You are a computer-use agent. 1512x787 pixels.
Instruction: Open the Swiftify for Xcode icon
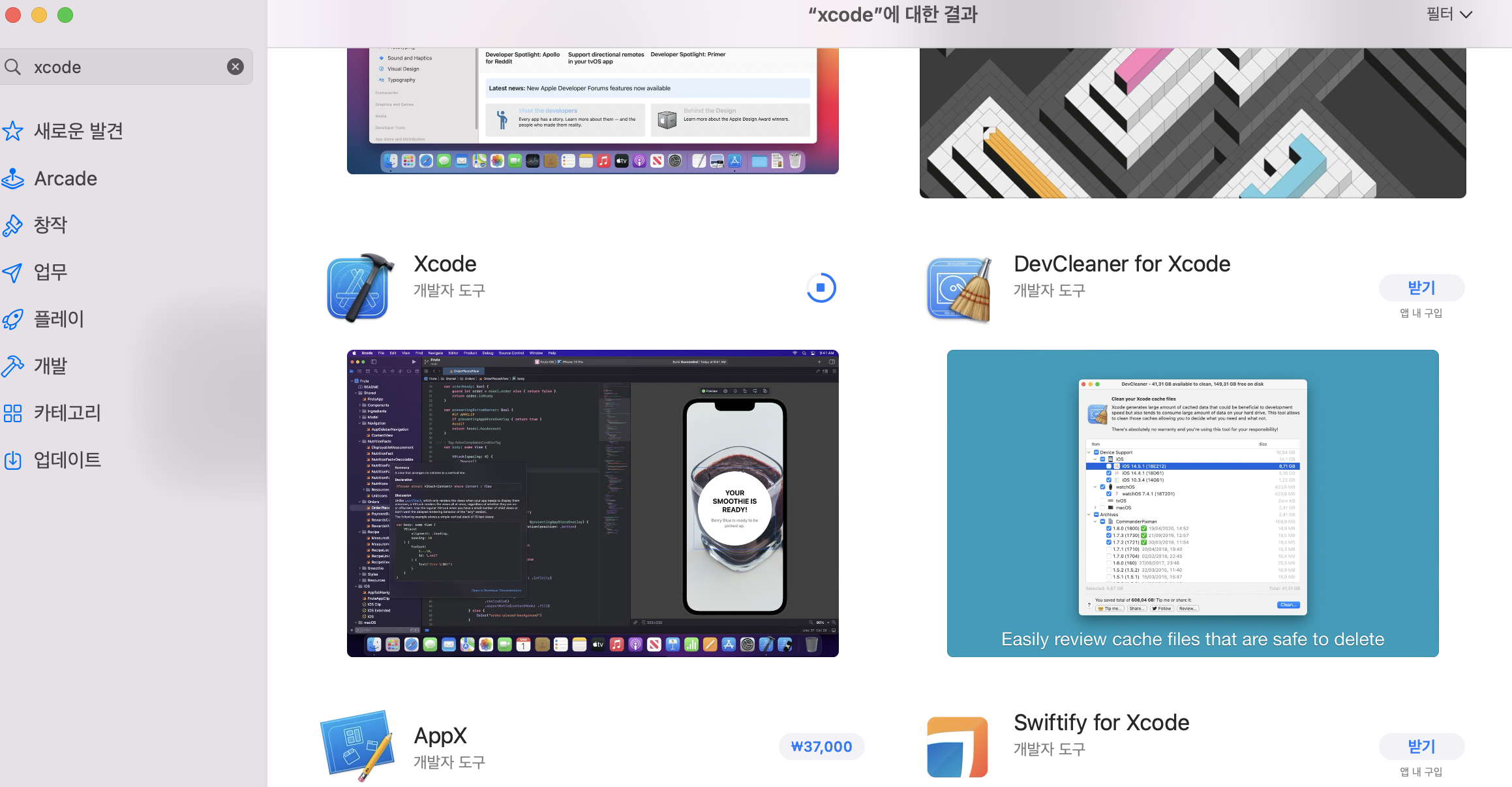coord(958,747)
